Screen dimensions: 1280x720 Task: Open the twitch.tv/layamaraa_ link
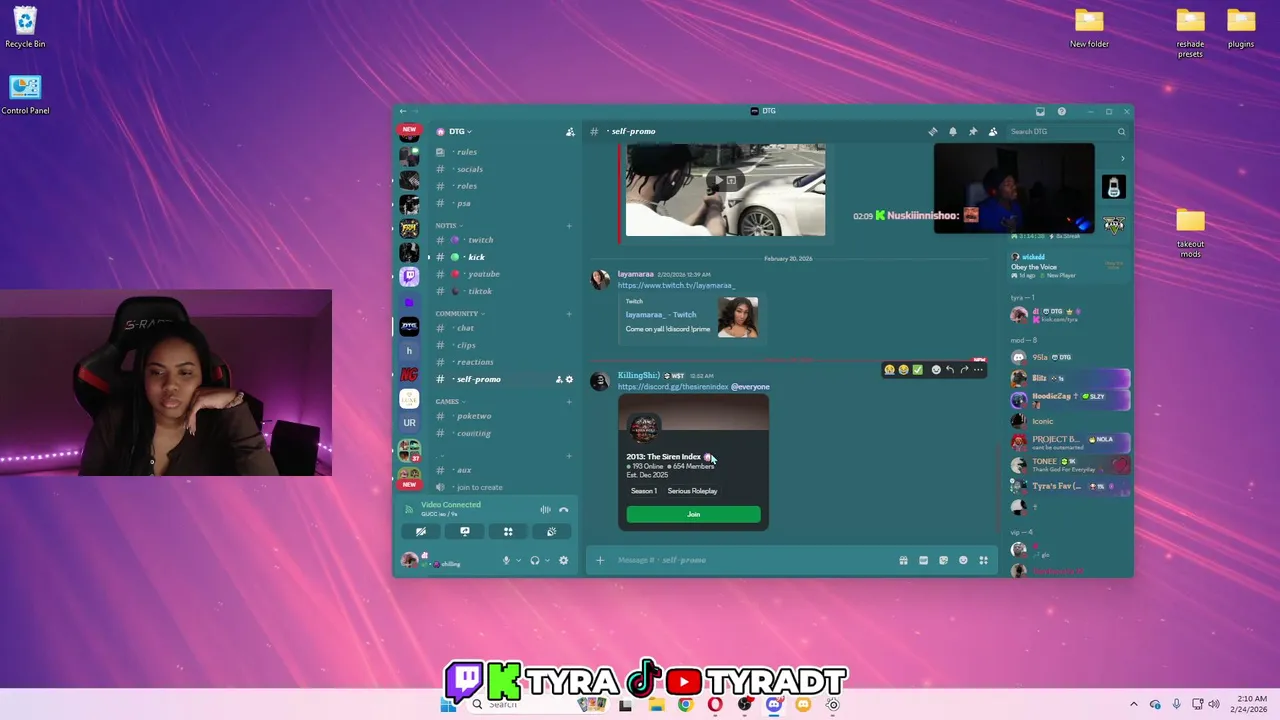point(676,285)
